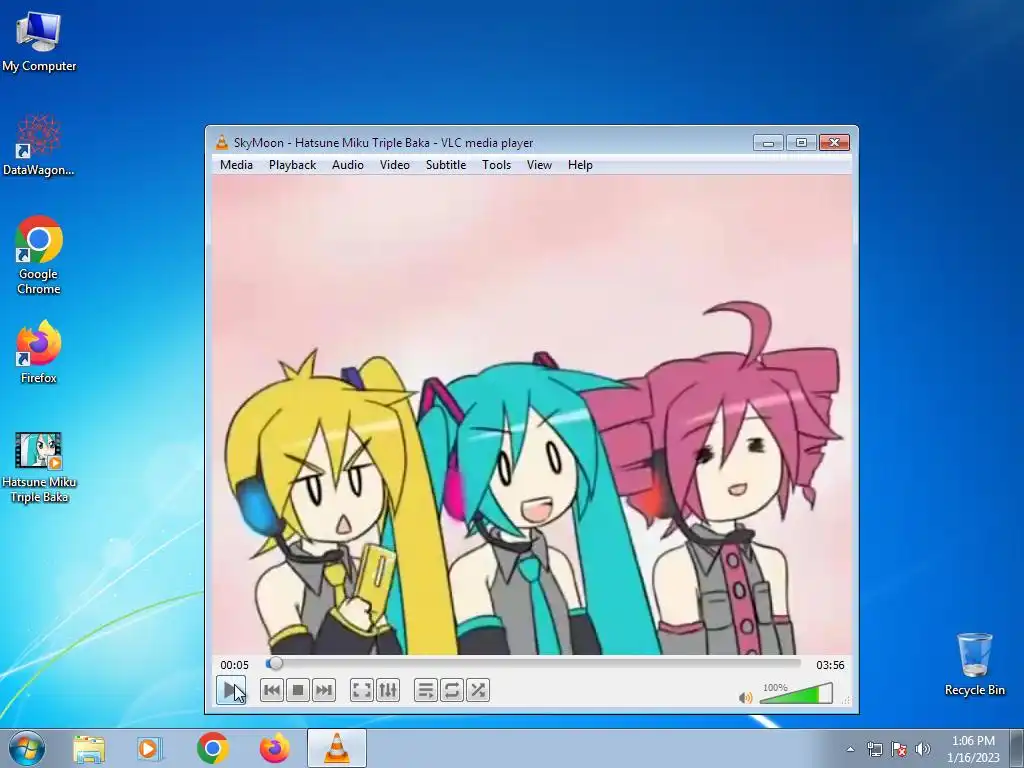Viewport: 1024px width, 768px height.
Task: Open Firefox from the taskbar
Action: 275,748
